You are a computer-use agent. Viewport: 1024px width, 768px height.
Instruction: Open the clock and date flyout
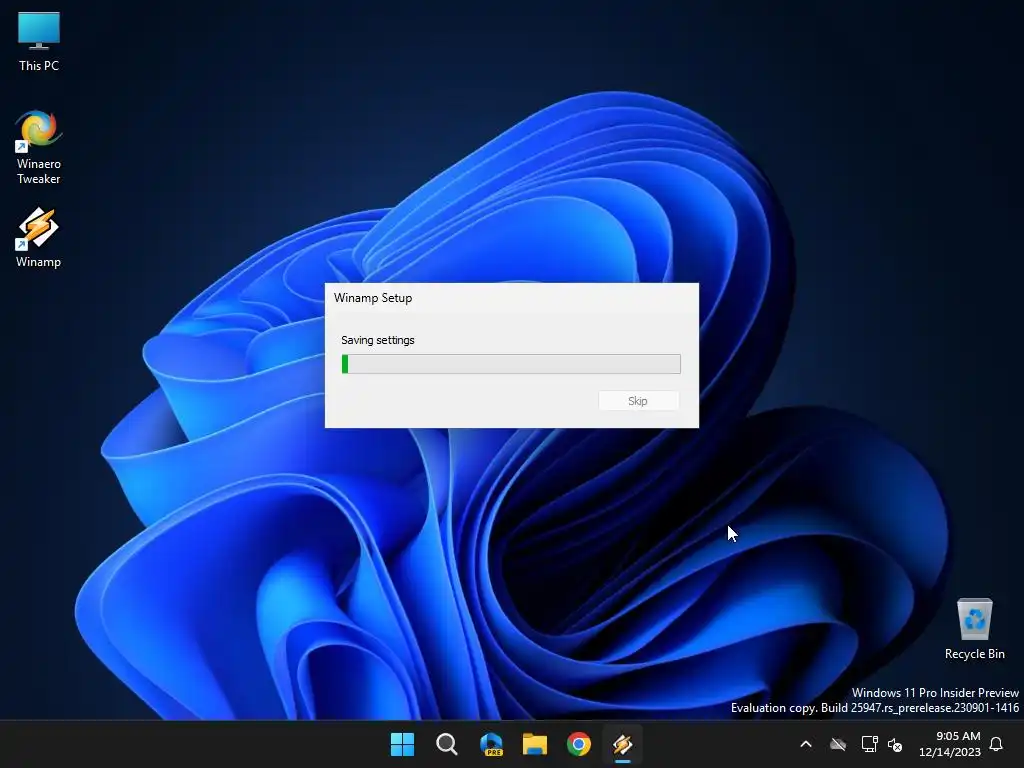(950, 744)
